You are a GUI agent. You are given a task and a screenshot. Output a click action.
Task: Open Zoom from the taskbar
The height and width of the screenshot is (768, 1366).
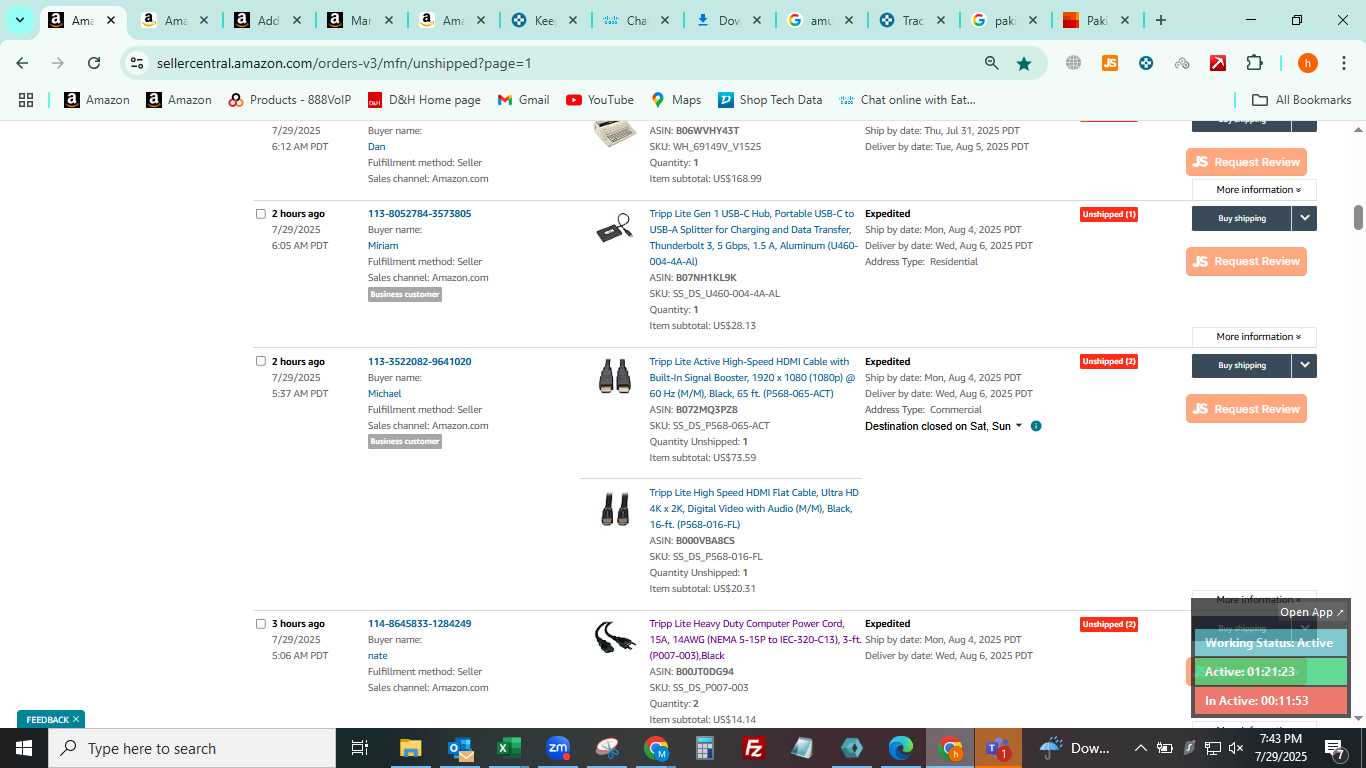(558, 748)
